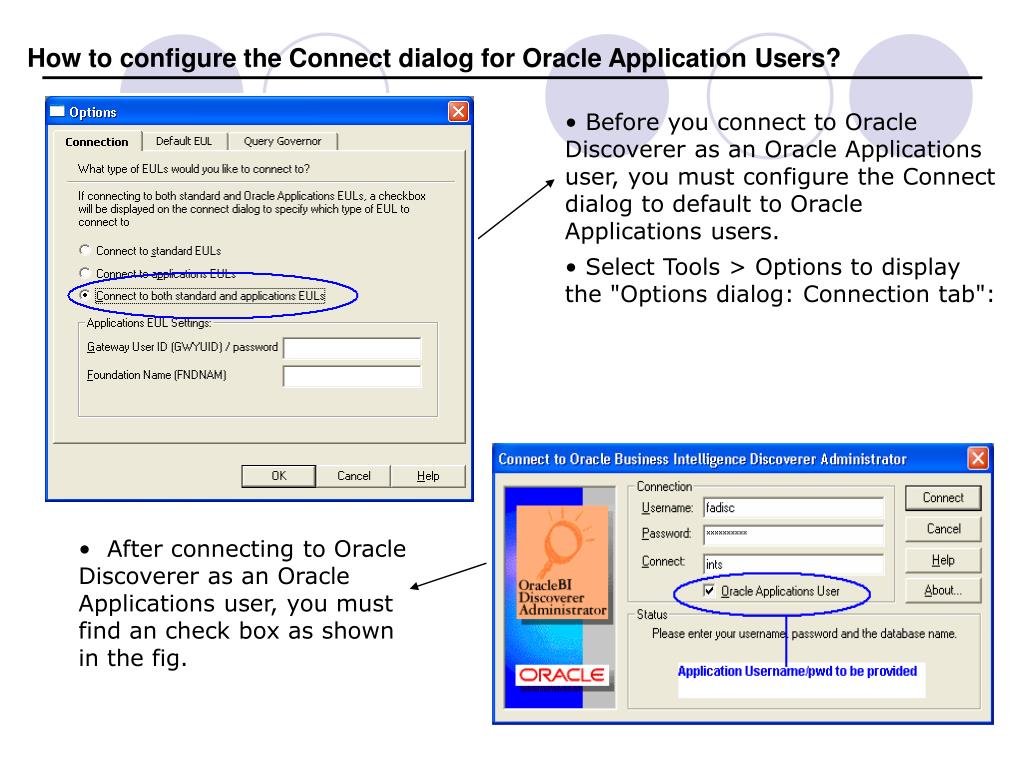Click the Options dialog title icon

pos(57,112)
